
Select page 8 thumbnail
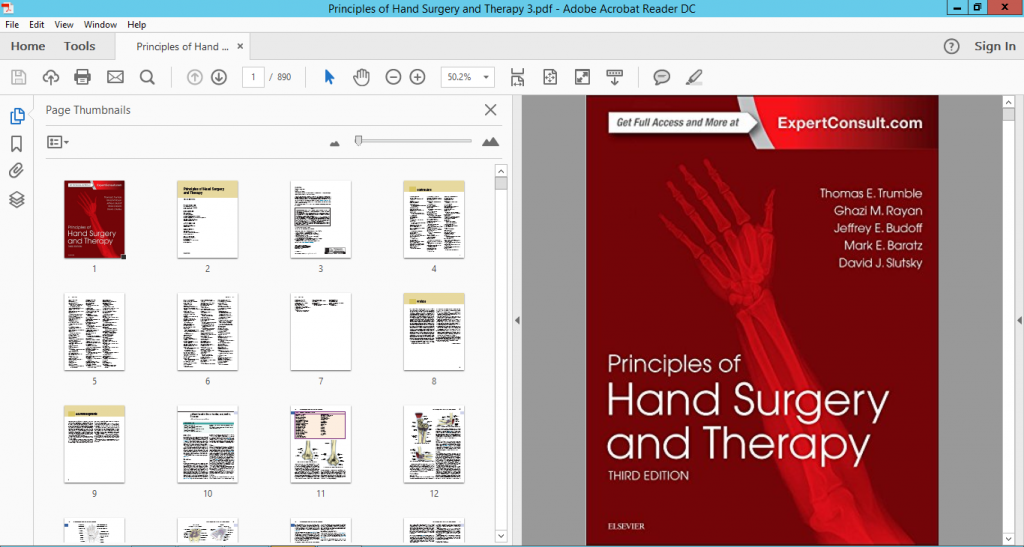pos(434,332)
